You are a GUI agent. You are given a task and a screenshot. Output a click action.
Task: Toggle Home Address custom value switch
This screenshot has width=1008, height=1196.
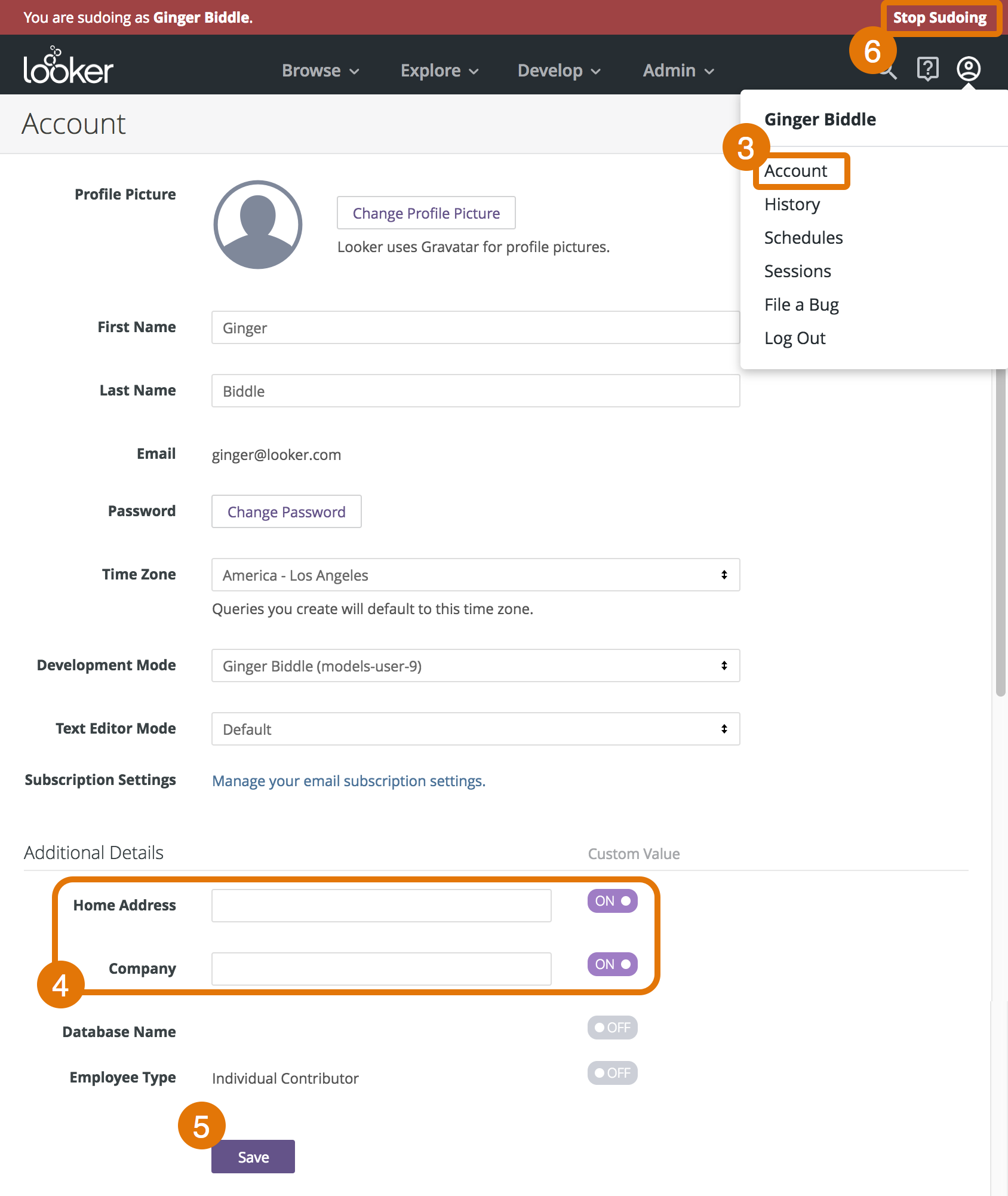612,901
